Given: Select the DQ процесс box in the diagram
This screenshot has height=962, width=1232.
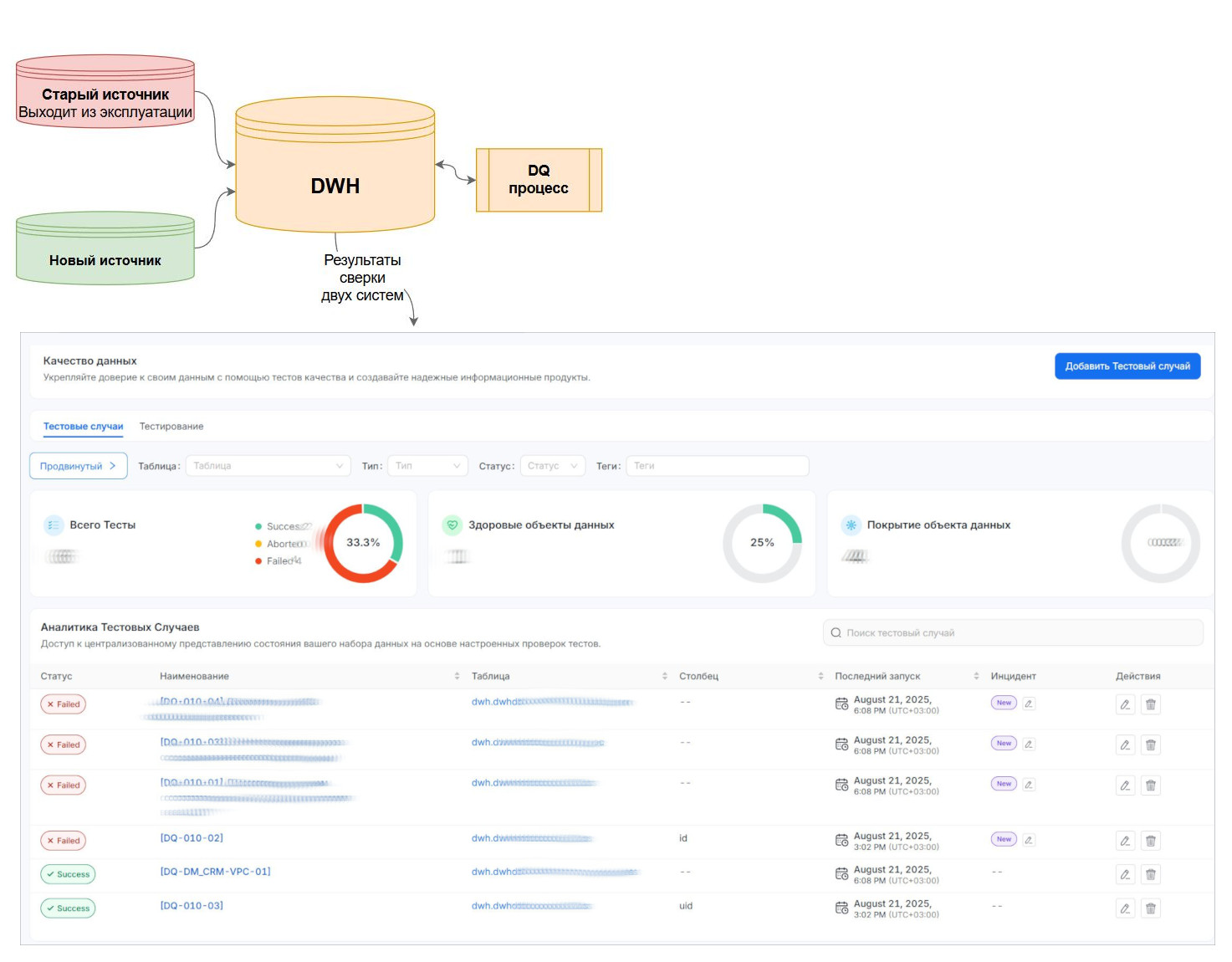Looking at the screenshot, I should pyautogui.click(x=539, y=180).
